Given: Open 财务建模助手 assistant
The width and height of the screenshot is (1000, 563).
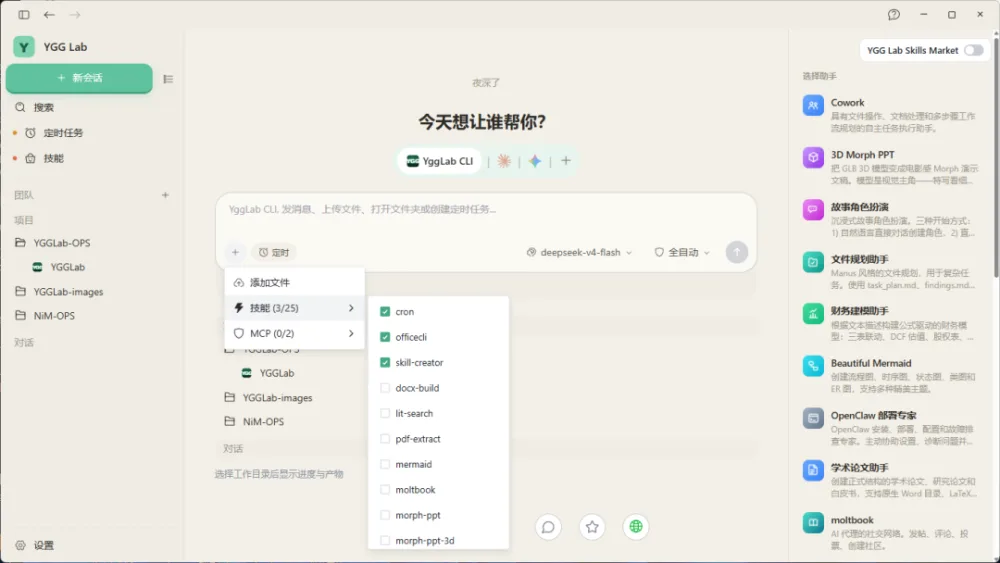Looking at the screenshot, I should pos(890,323).
